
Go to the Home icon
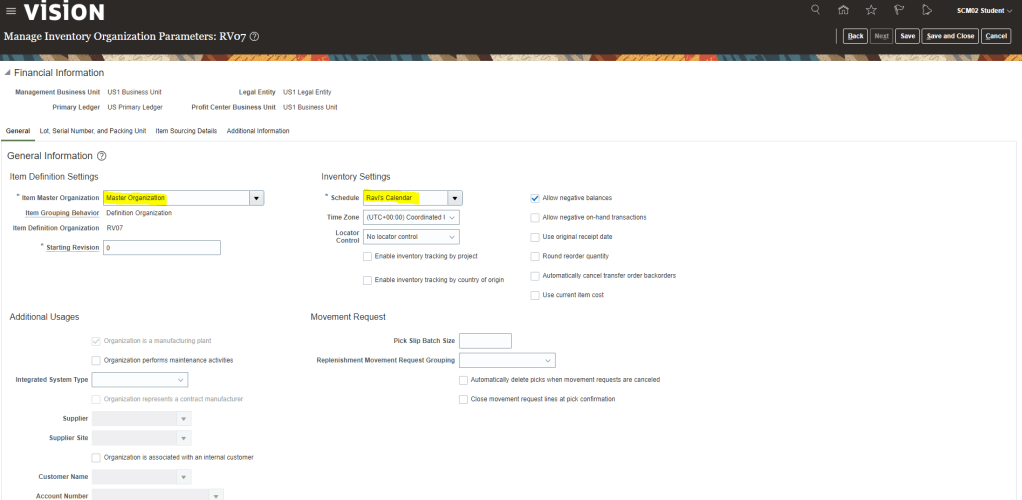[844, 11]
